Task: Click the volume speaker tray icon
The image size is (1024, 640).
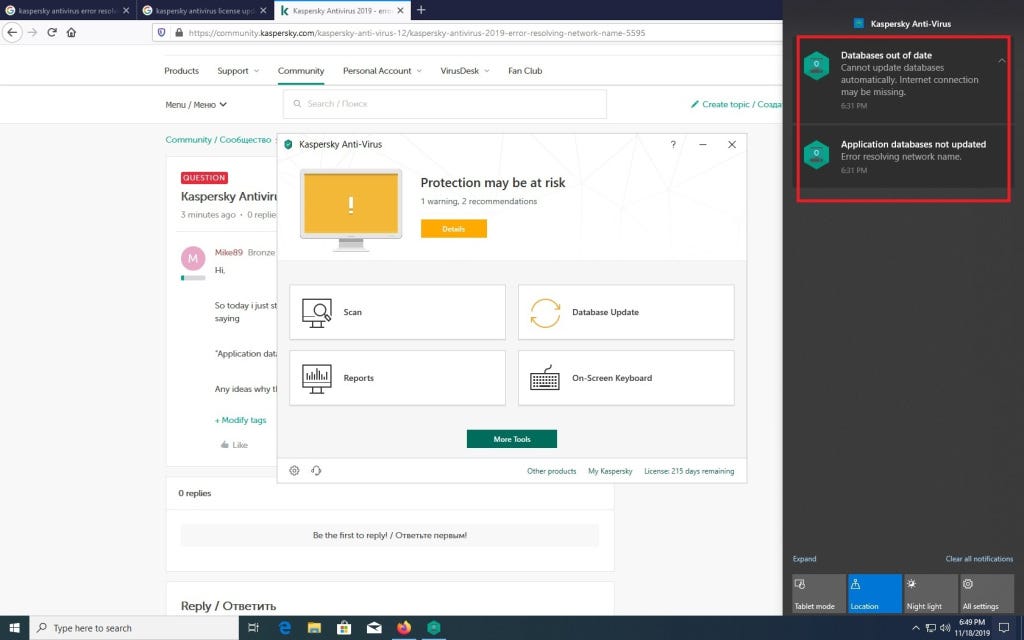Action: click(945, 628)
